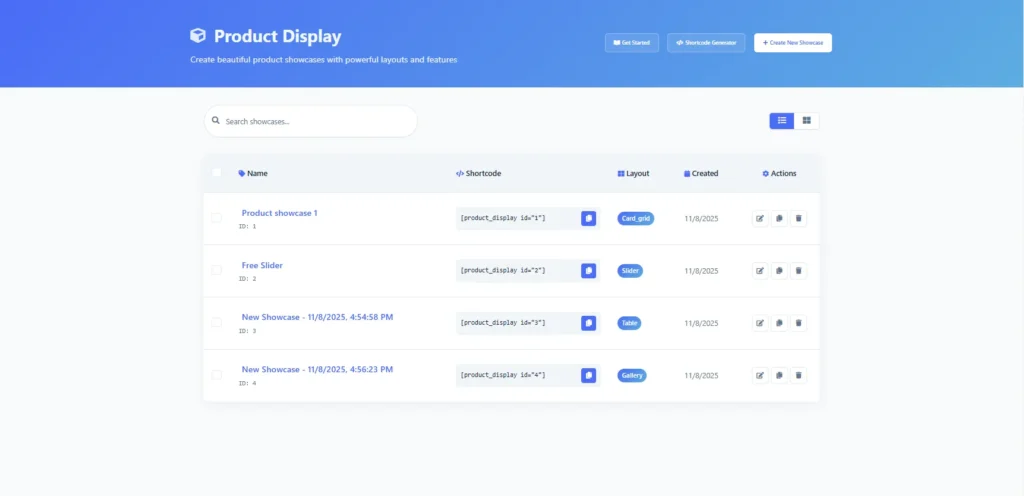Select shortcode text [product_display id="2"]
The image size is (1024, 496).
click(x=503, y=270)
